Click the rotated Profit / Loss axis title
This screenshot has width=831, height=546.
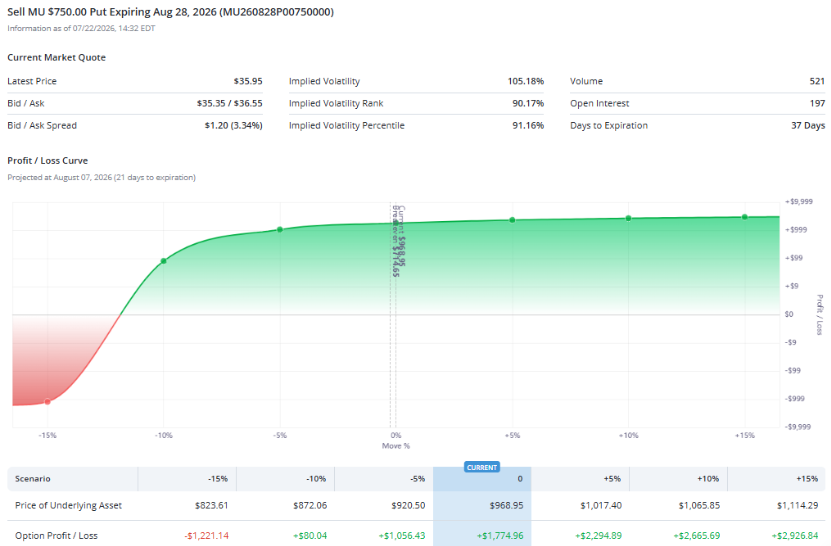point(819,315)
